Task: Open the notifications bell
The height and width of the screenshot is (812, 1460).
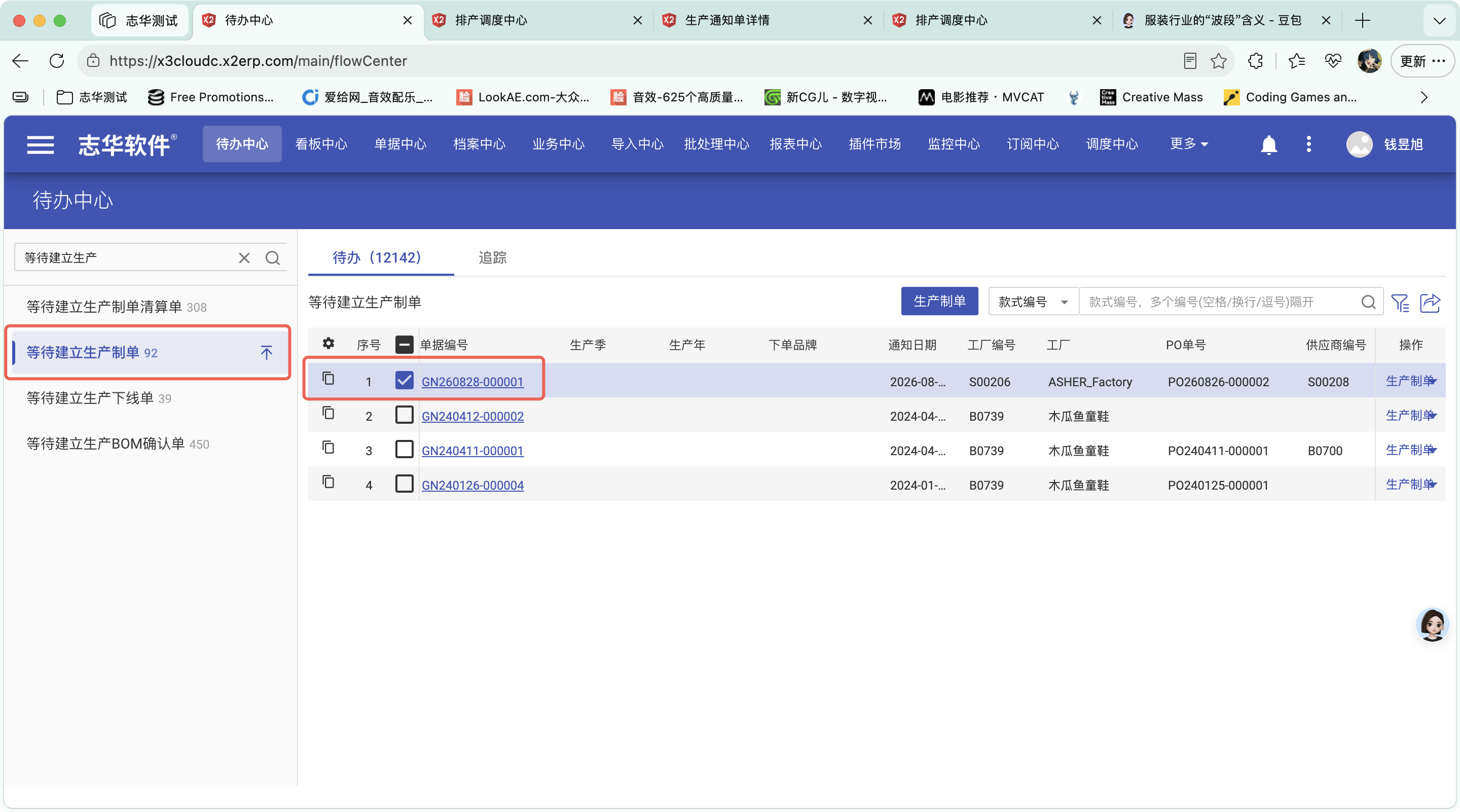Action: tap(1268, 144)
